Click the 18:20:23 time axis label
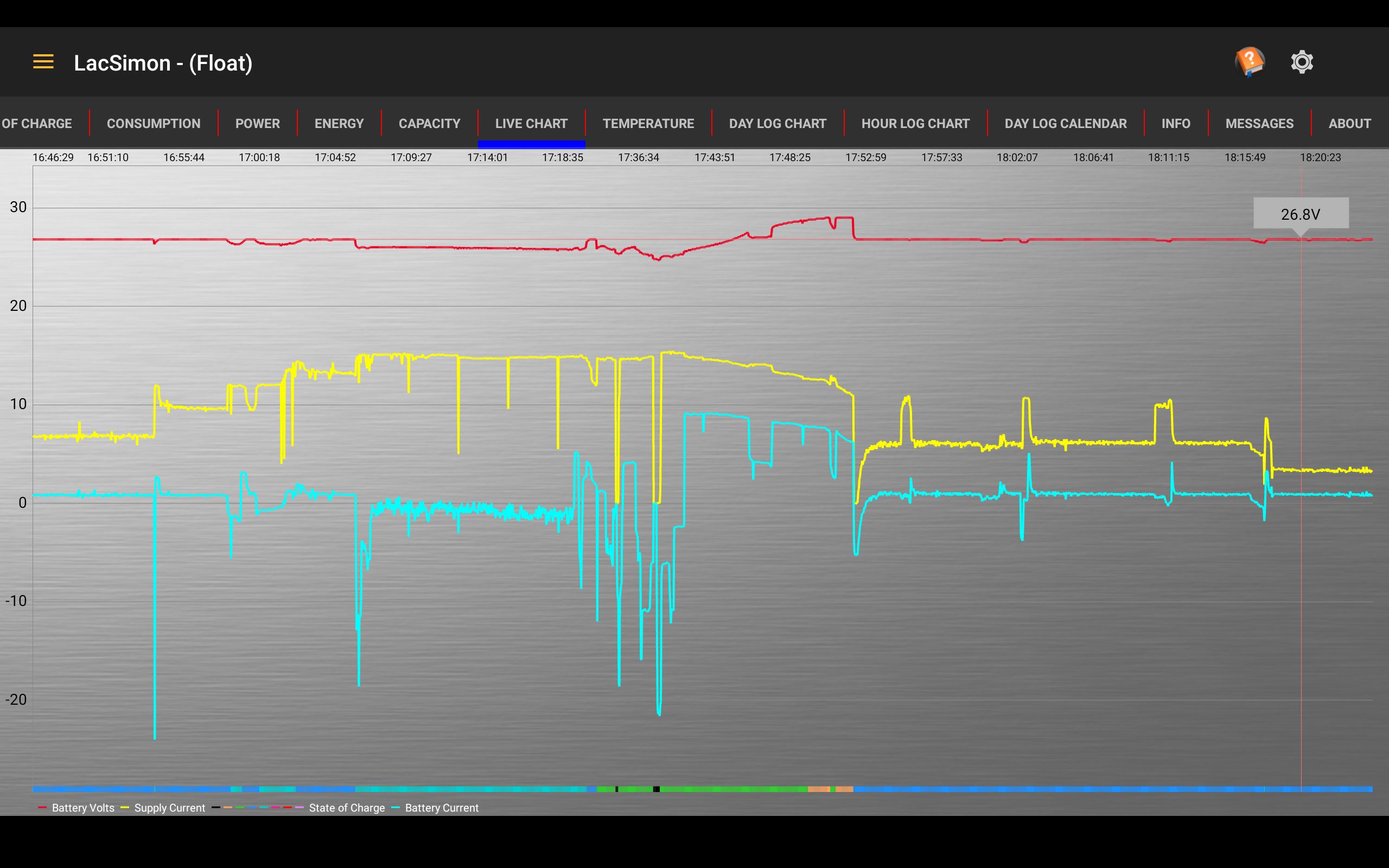The height and width of the screenshot is (868, 1389). pyautogui.click(x=1320, y=157)
